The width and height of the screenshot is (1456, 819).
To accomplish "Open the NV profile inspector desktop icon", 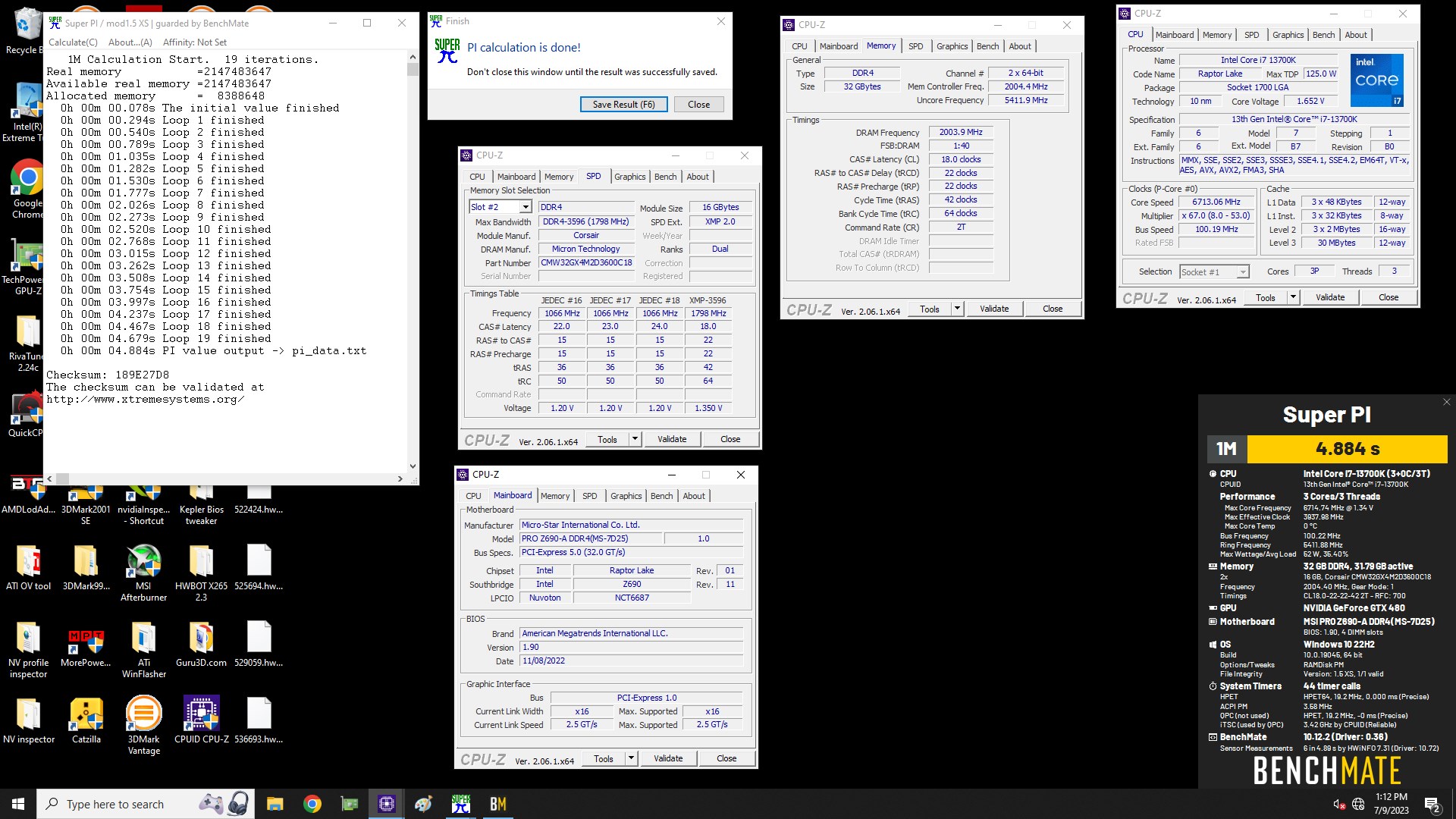I will pyautogui.click(x=28, y=649).
